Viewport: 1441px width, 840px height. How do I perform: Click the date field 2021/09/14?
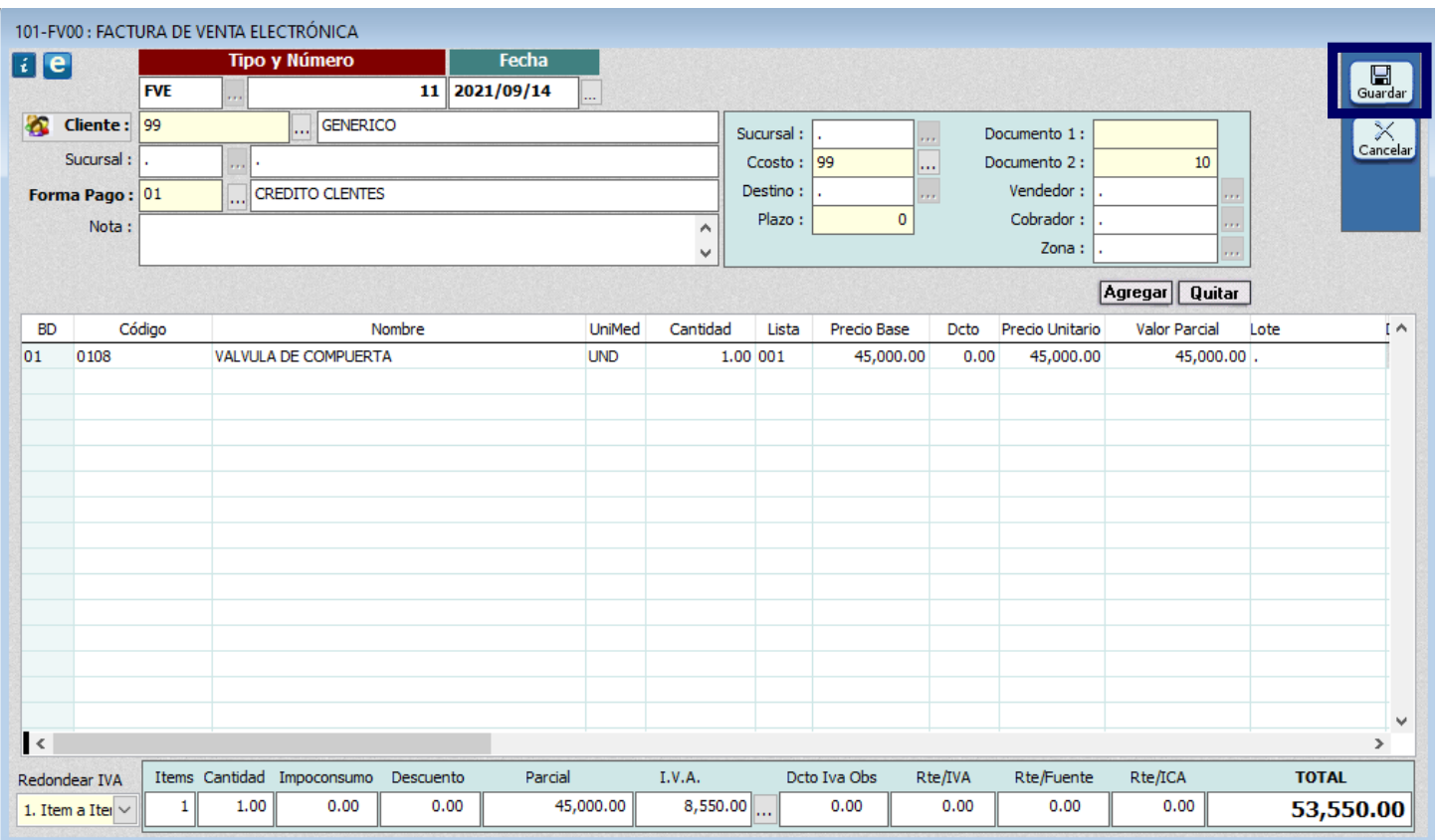(x=514, y=92)
